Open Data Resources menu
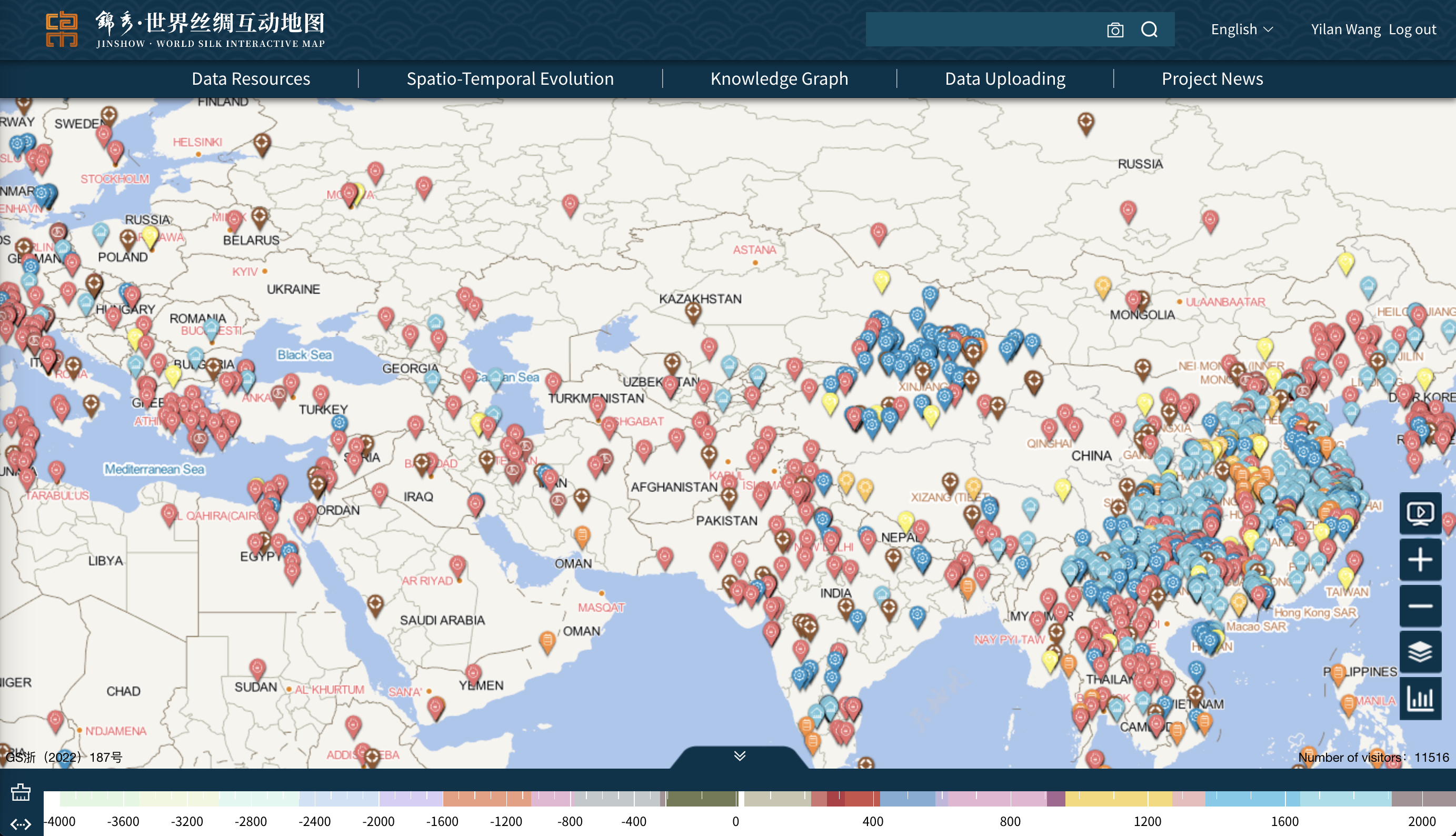Viewport: 1456px width, 836px height. [251, 78]
